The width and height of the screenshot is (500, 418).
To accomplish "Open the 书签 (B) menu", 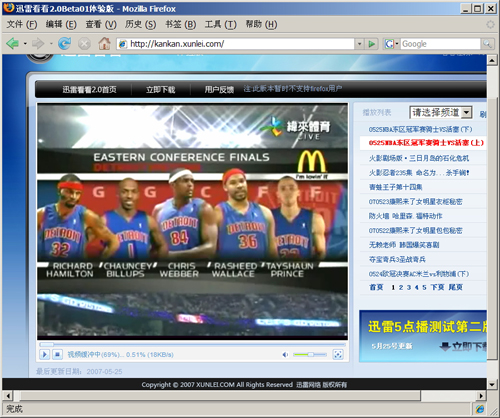I will pos(180,24).
